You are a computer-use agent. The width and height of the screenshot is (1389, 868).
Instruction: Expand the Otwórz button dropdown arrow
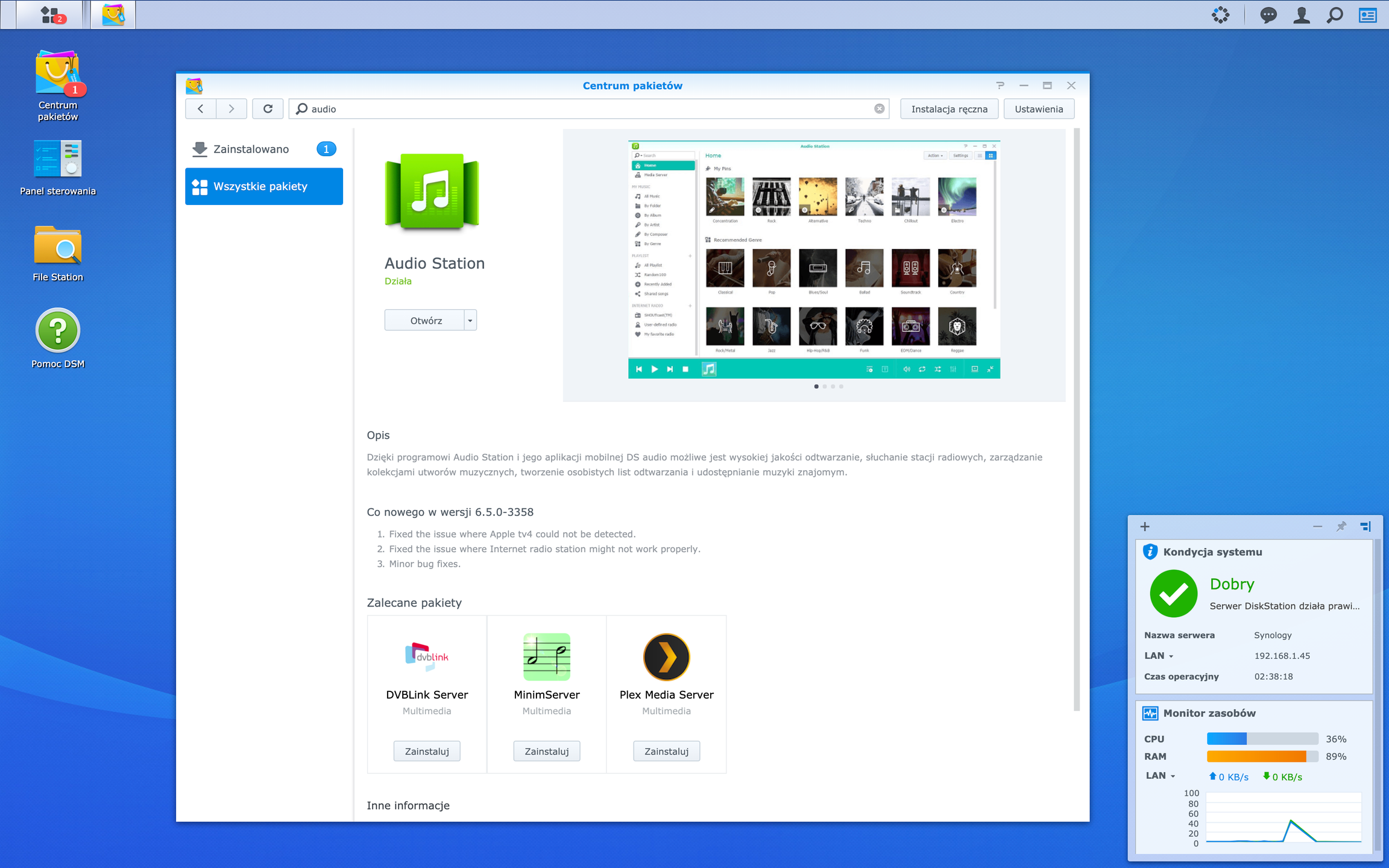(470, 320)
